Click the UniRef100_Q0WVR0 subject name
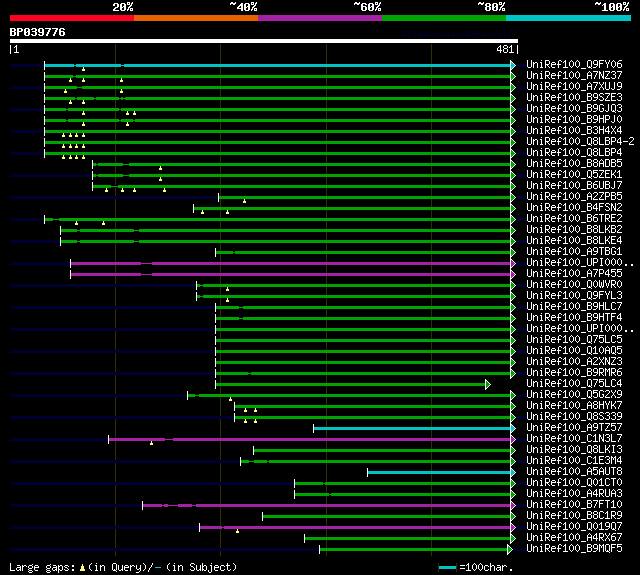Viewport: 640px width, 575px height. (574, 285)
